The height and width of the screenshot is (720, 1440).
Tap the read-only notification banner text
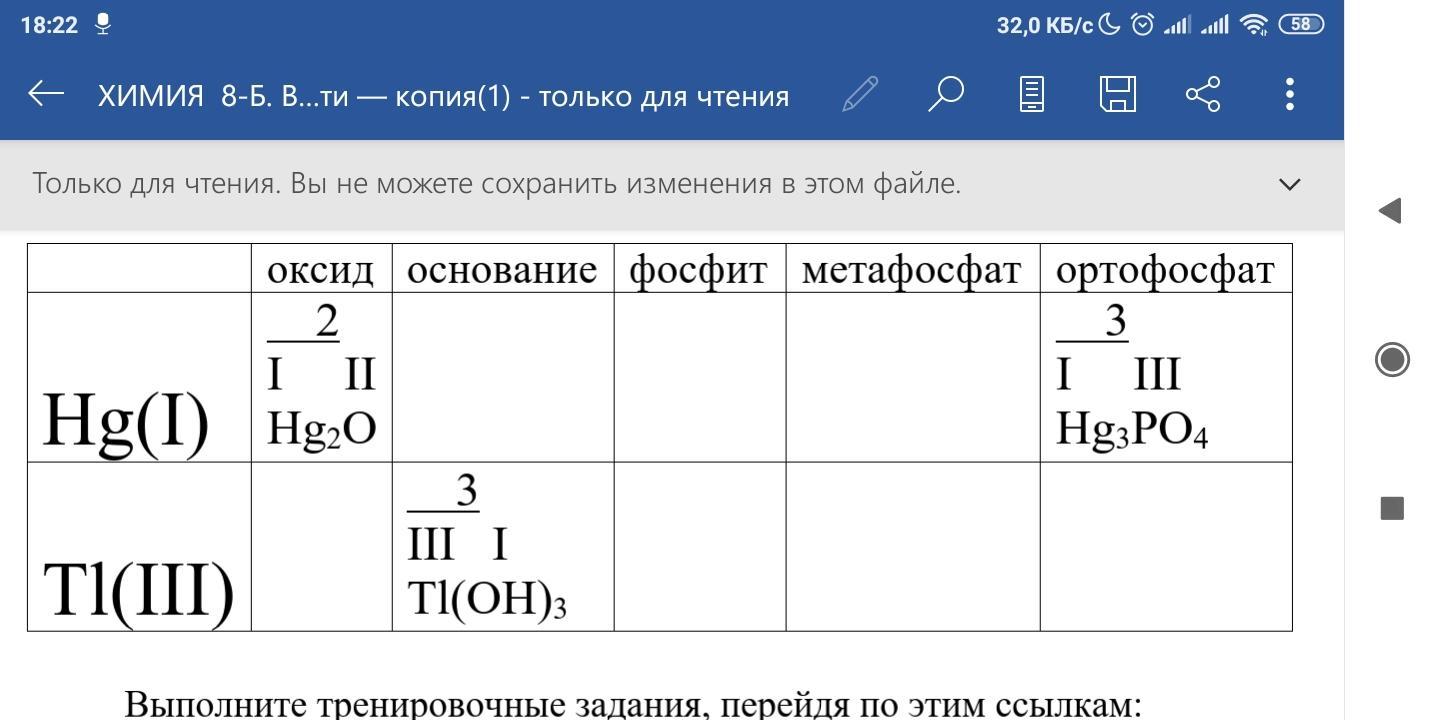click(496, 184)
